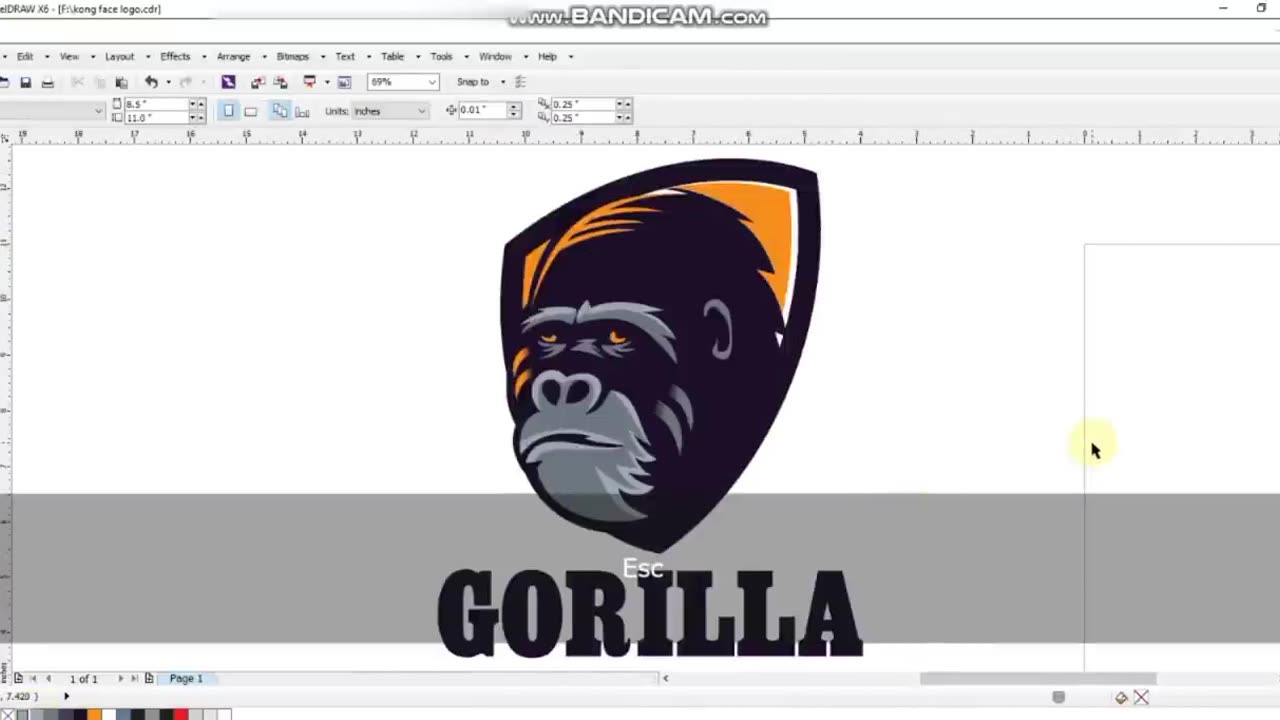Image resolution: width=1280 pixels, height=720 pixels.
Task: Open the Effects menu
Action: tap(175, 57)
